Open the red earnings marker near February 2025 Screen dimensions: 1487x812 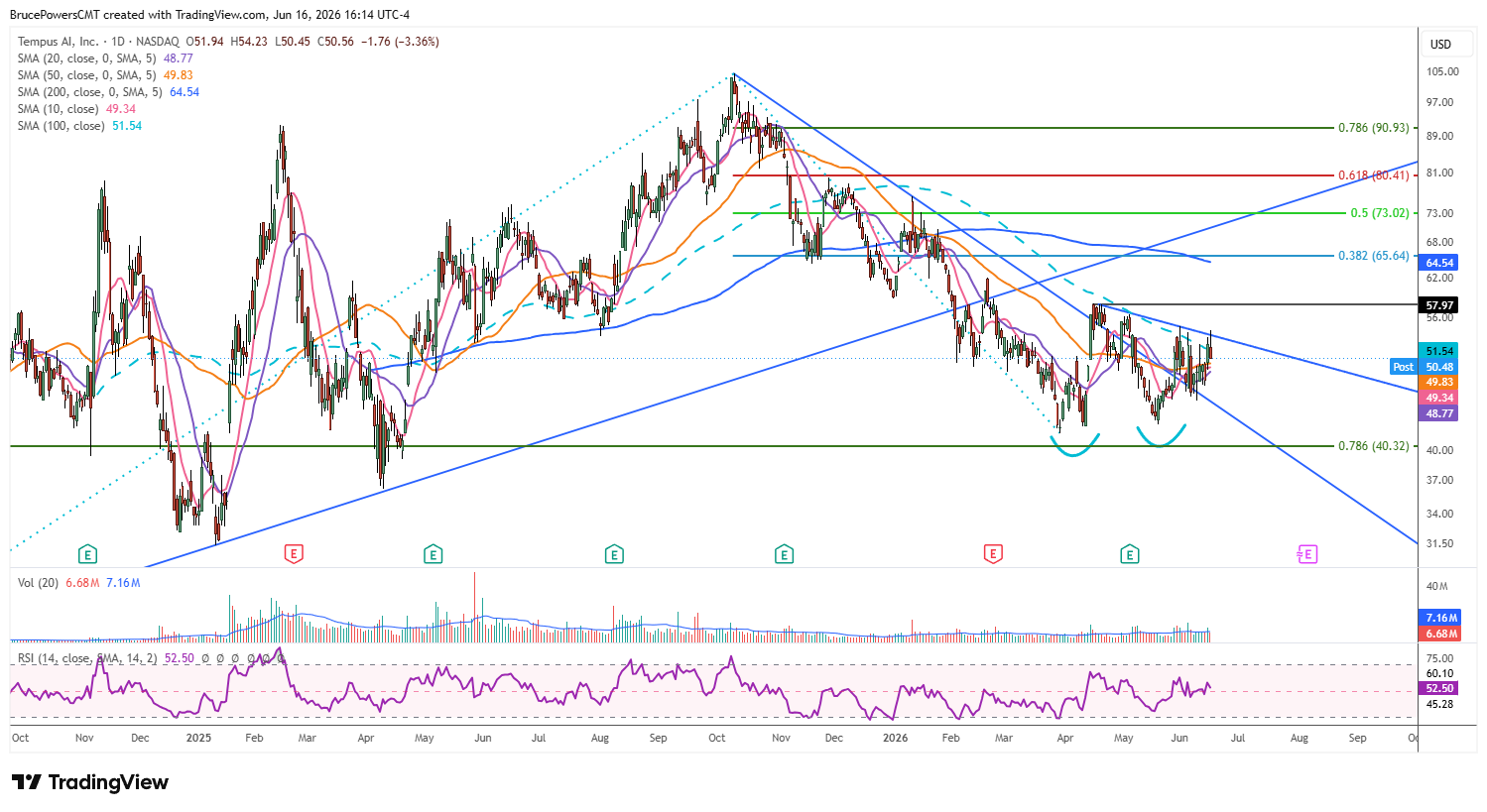tap(293, 554)
